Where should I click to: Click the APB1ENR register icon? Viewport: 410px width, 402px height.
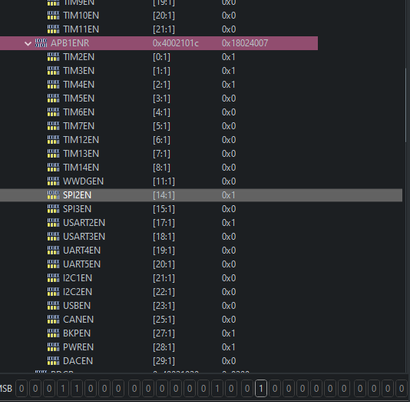tap(41, 43)
